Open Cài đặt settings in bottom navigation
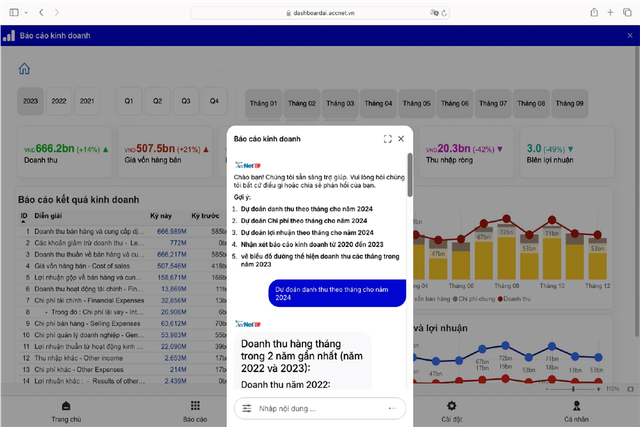 click(453, 411)
